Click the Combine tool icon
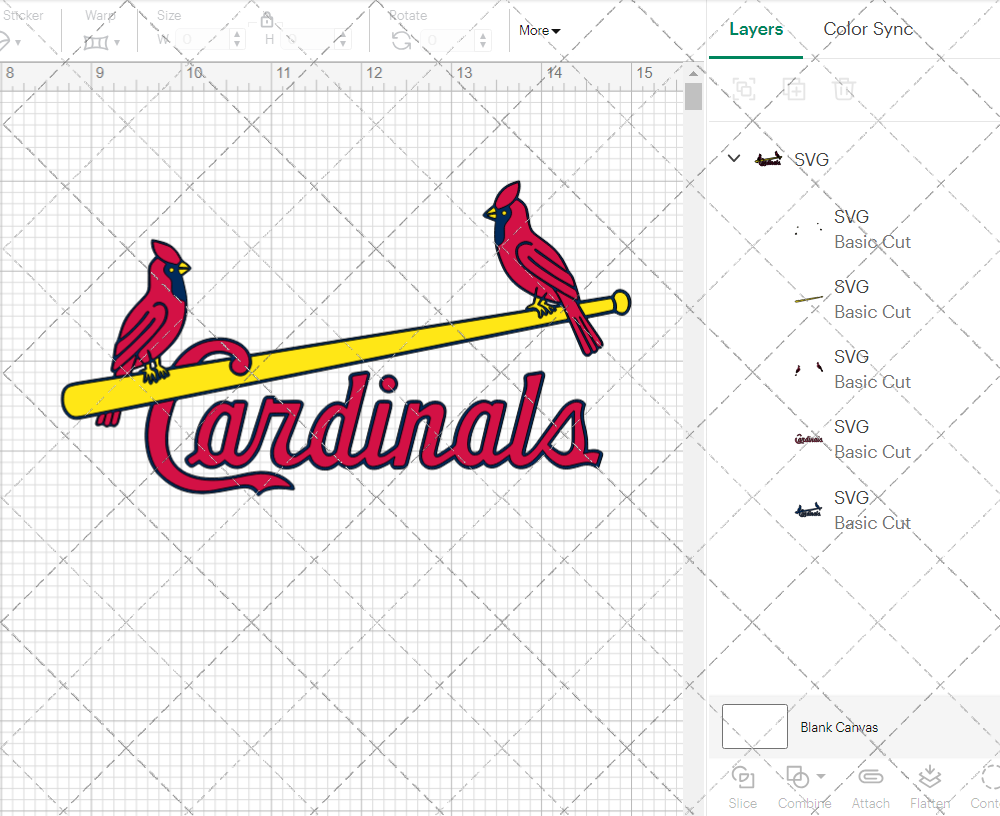1000x816 pixels. 797,777
